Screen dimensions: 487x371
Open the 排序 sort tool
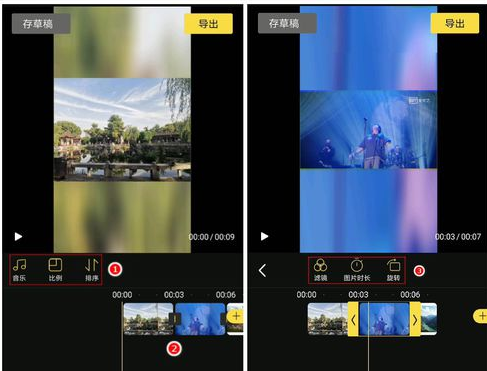92,270
